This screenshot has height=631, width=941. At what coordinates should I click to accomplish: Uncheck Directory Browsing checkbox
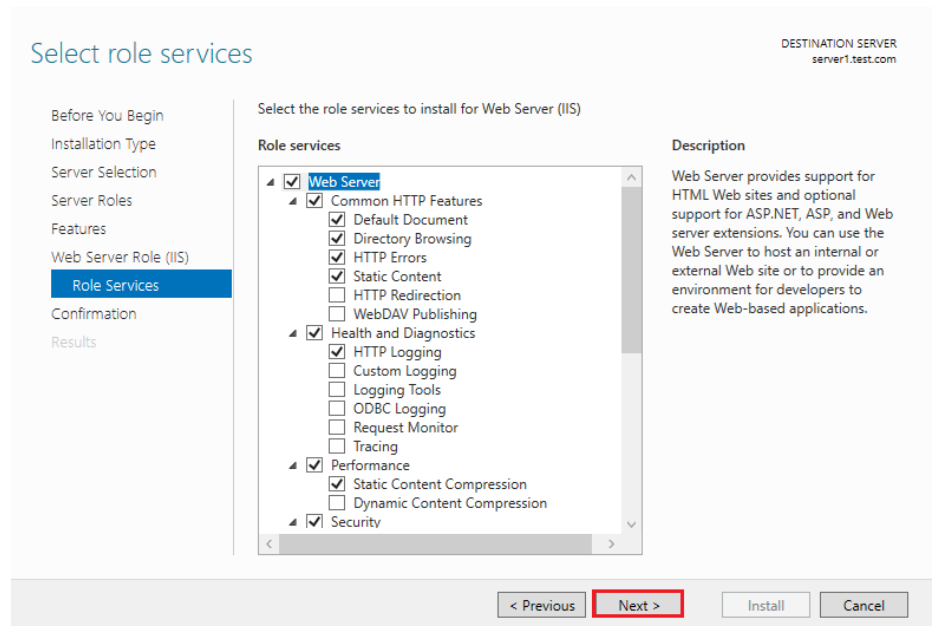pos(337,239)
